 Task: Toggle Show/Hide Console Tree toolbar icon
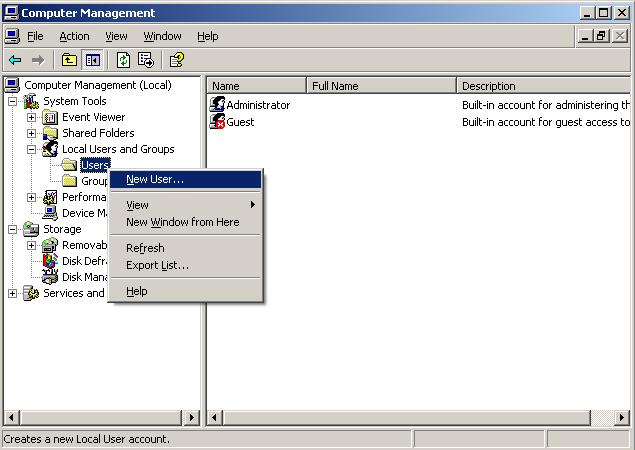(x=93, y=60)
